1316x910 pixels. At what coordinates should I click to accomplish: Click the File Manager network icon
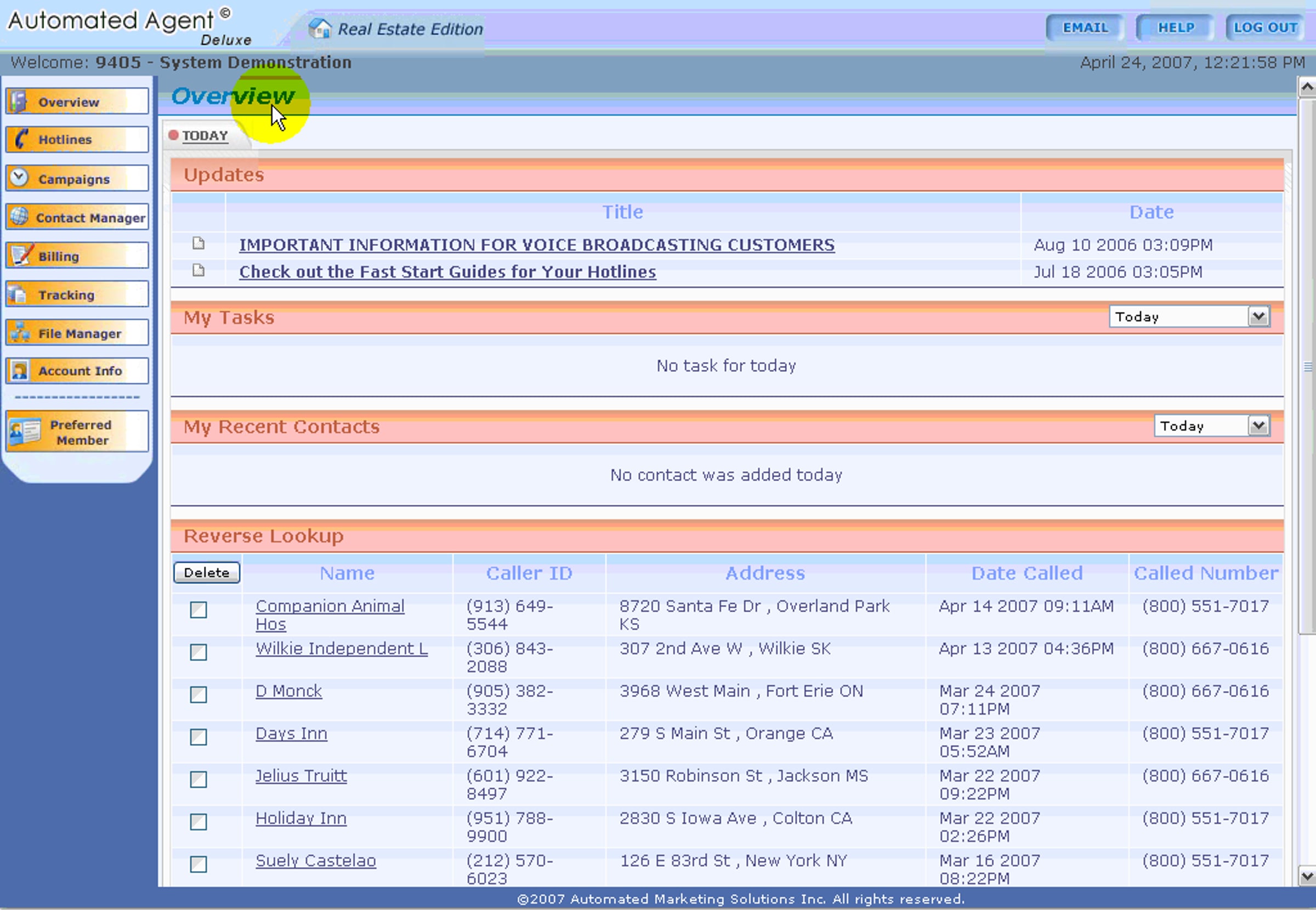coord(20,332)
